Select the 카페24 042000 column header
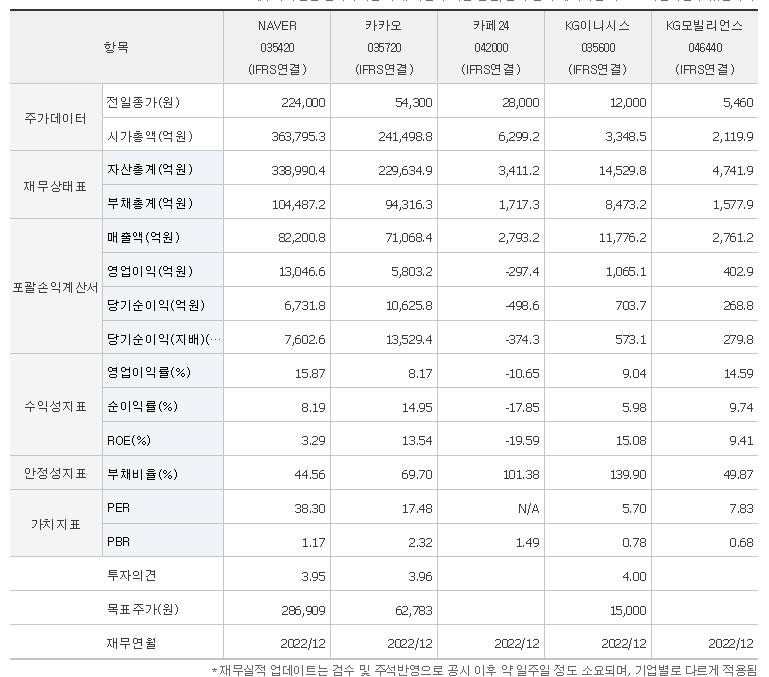 click(491, 47)
